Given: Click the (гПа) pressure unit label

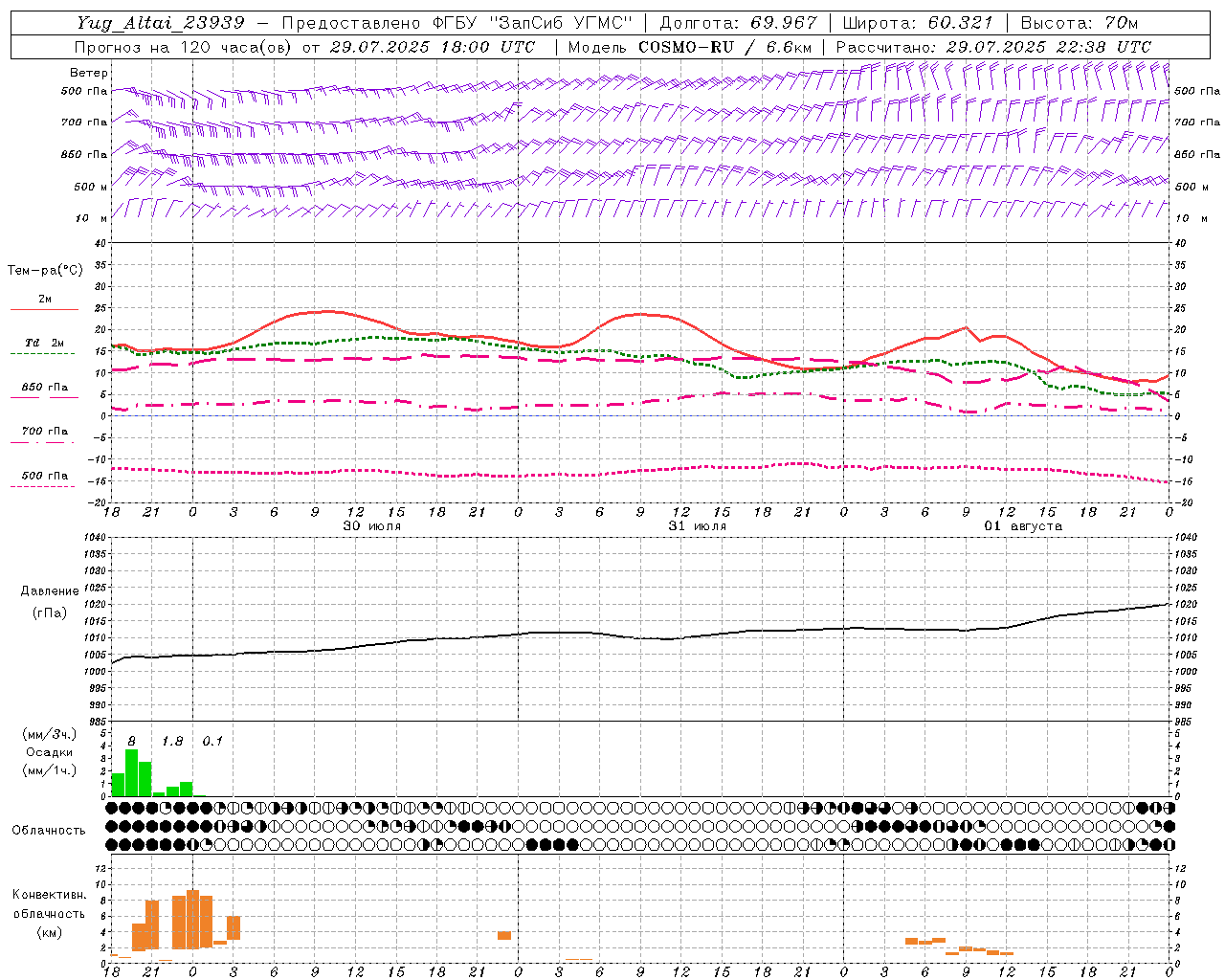Looking at the screenshot, I should click(x=50, y=612).
